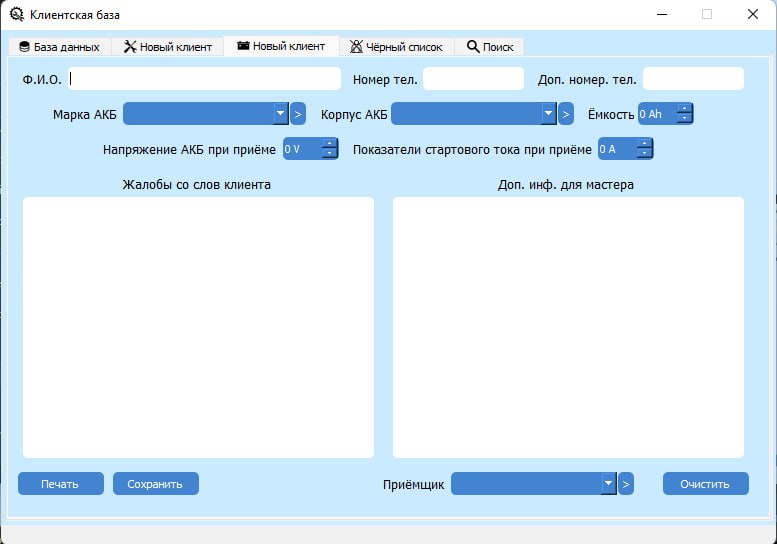Click the > button next to Приёмщик

coord(626,484)
